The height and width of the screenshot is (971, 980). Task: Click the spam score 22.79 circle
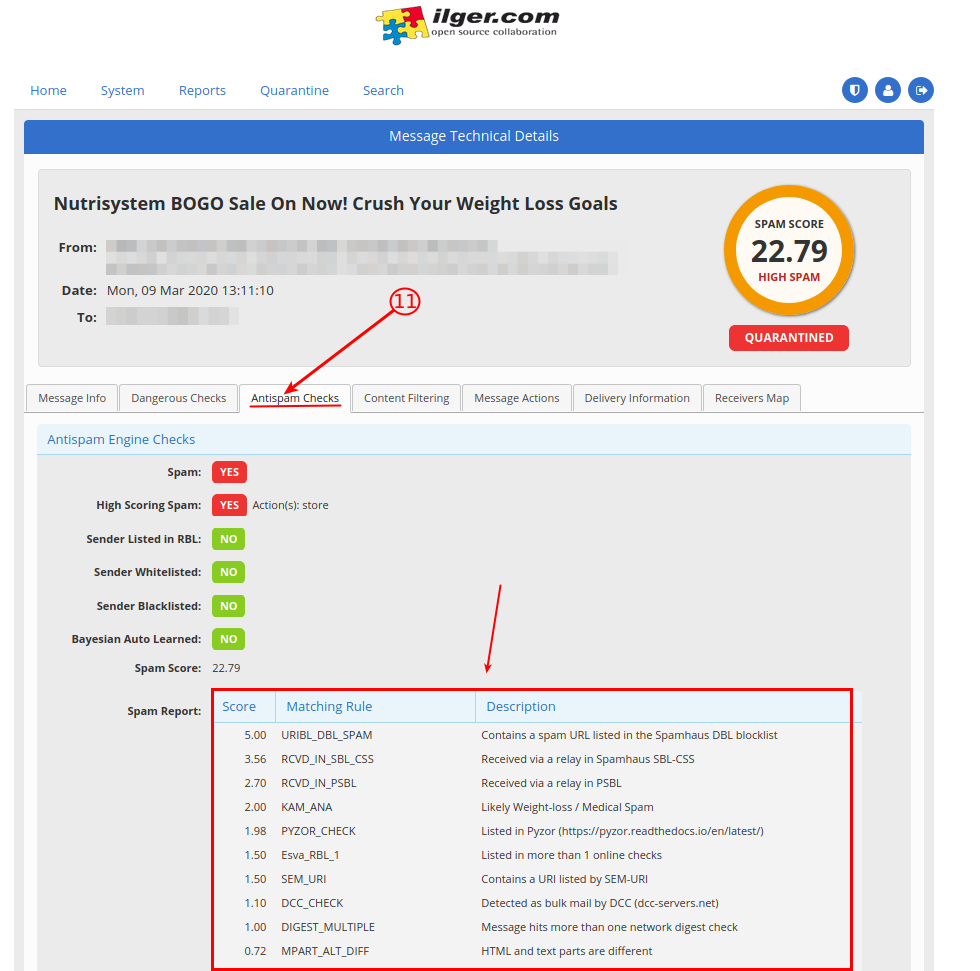(x=789, y=251)
